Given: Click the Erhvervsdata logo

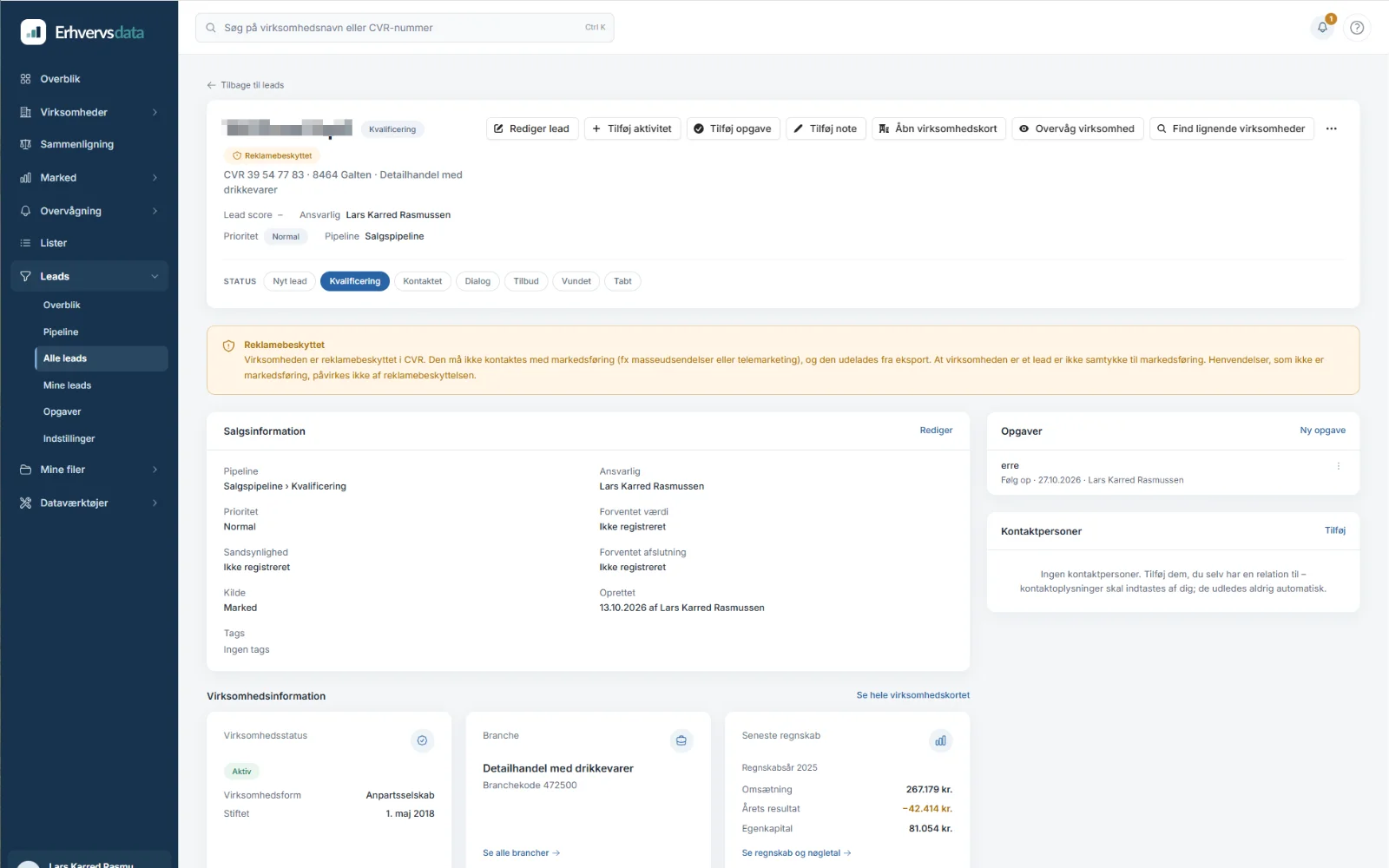Looking at the screenshot, I should point(82,32).
